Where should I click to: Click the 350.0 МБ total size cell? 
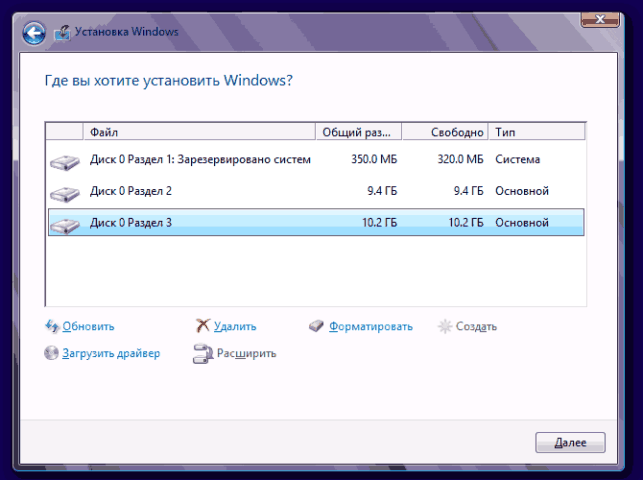[374, 159]
